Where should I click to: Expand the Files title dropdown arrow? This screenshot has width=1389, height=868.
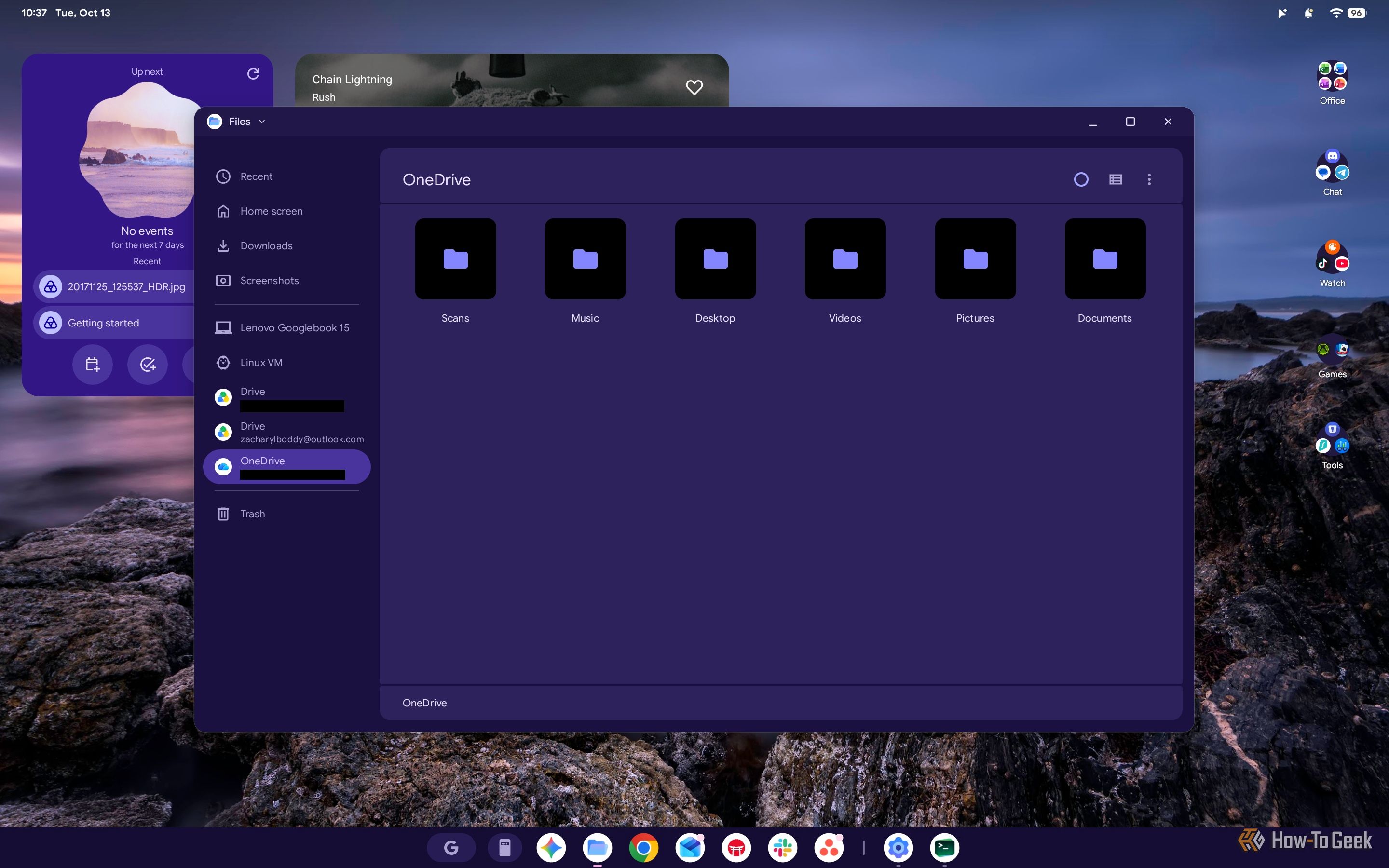[x=262, y=122]
